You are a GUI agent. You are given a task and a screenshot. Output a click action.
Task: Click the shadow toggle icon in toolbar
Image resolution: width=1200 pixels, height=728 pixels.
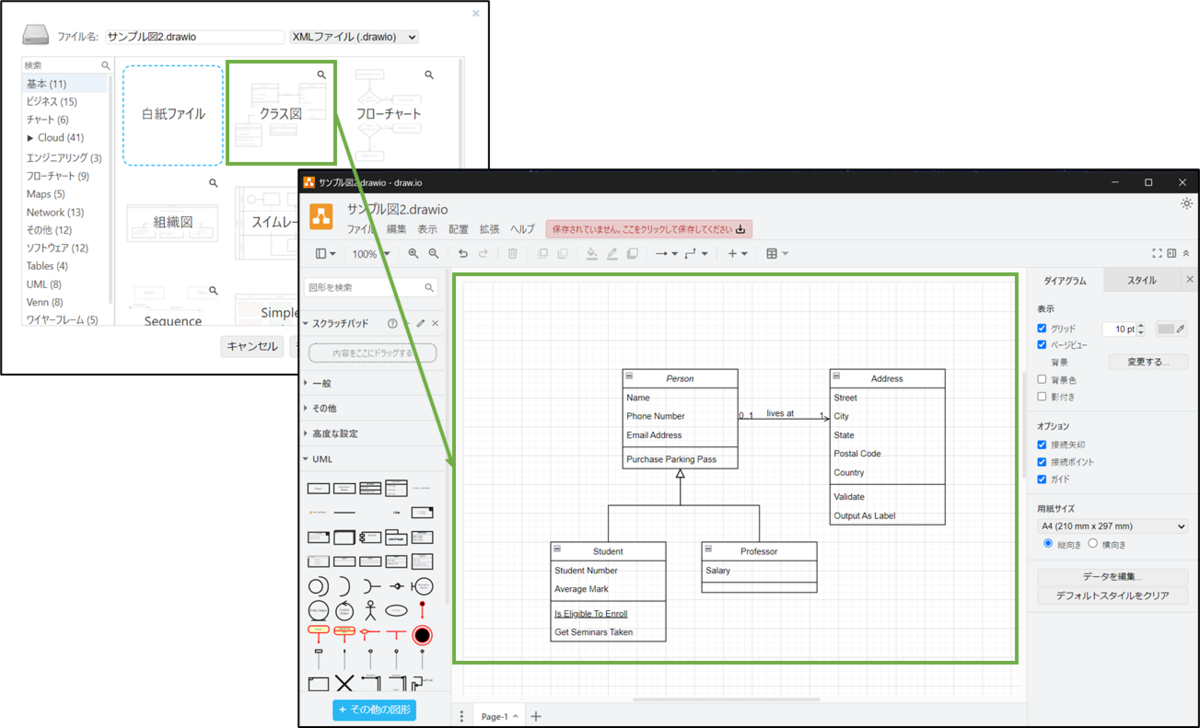pyautogui.click(x=632, y=254)
